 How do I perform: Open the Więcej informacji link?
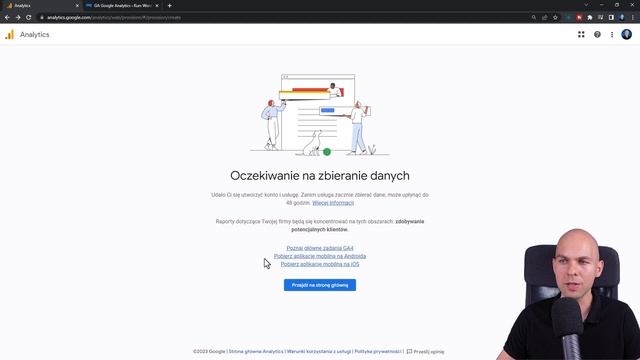(333, 203)
